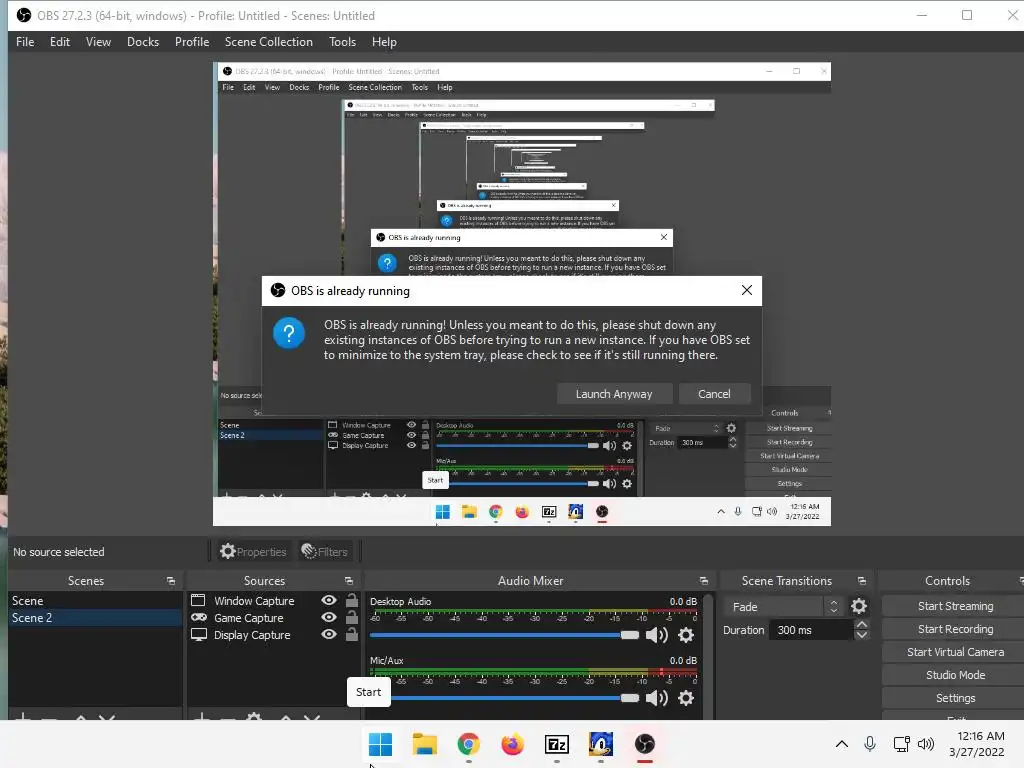Screen dimensions: 1024x768
Task: Open the Edit menu
Action: coord(59,42)
